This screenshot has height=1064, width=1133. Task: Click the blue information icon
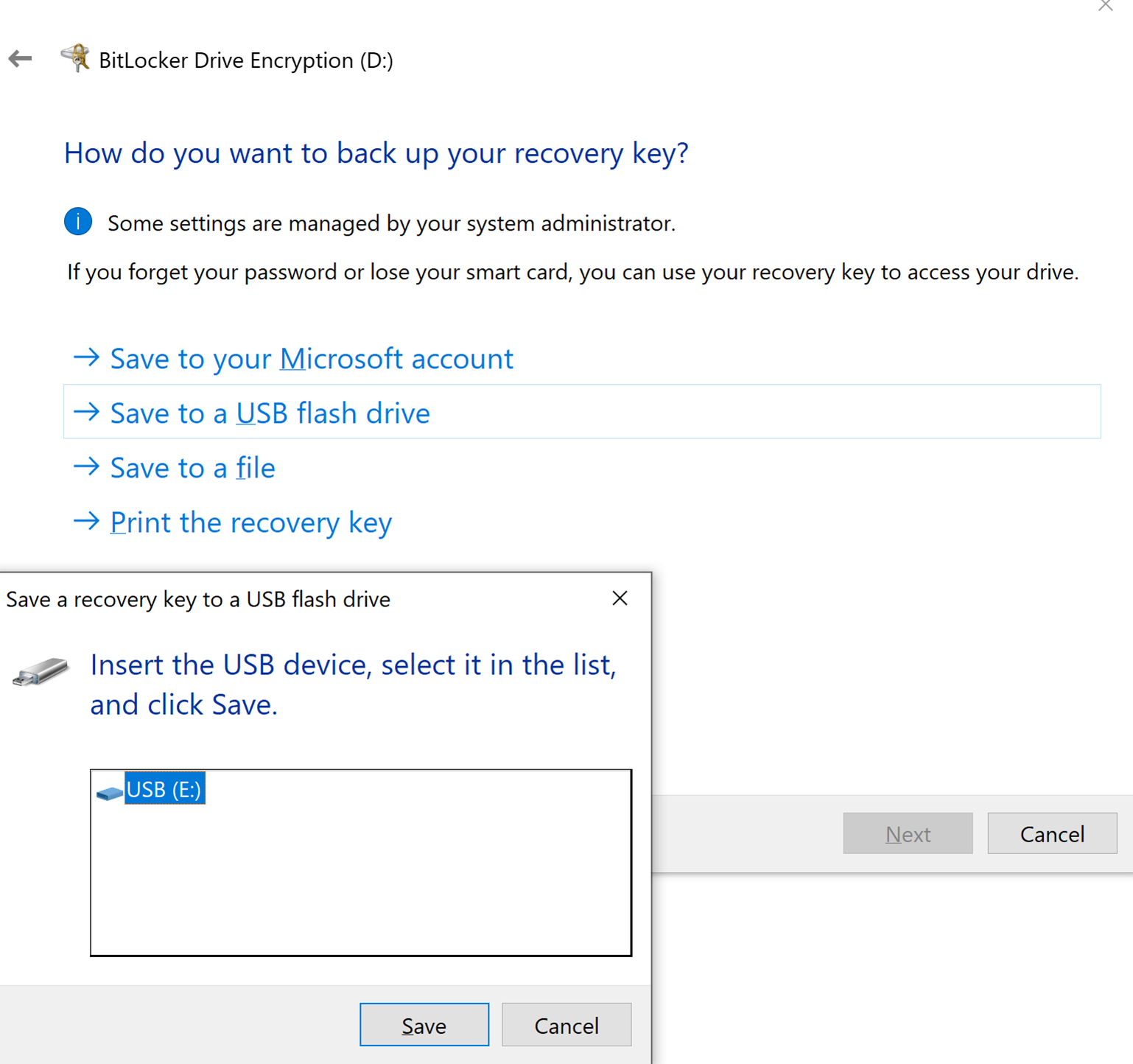[x=78, y=222]
